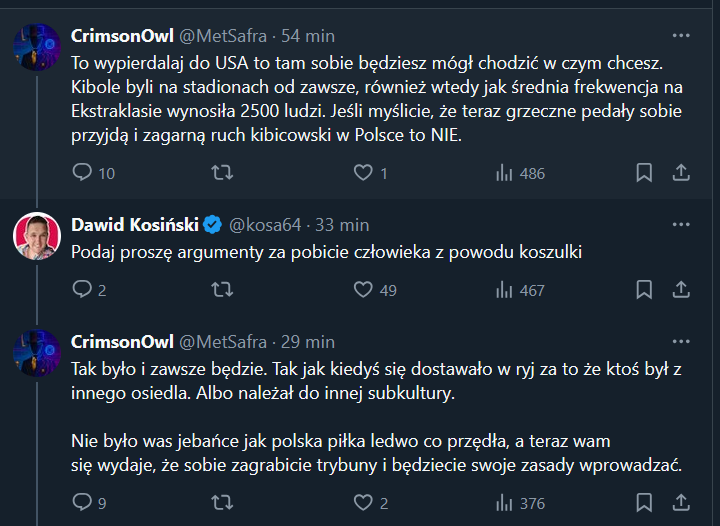
Task: Open more options for first tweet
Action: click(681, 35)
